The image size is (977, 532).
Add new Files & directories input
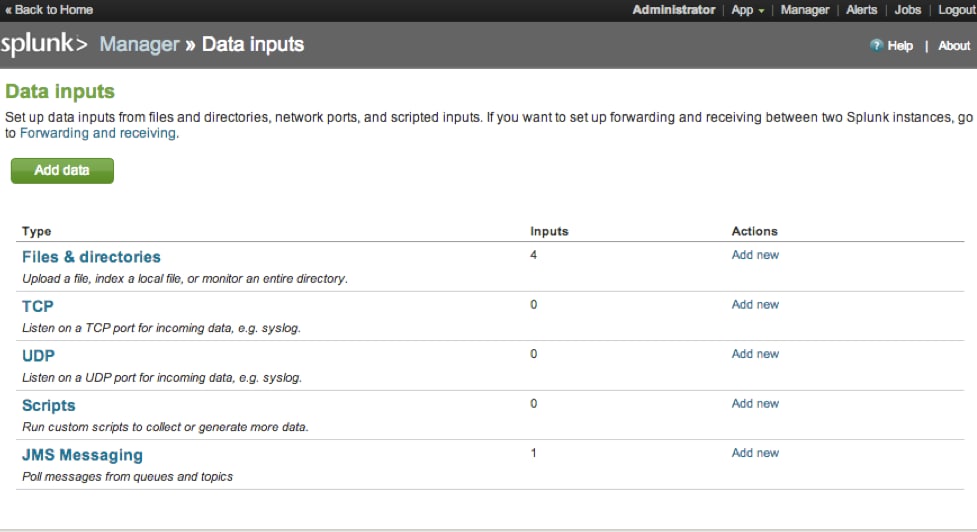(755, 255)
